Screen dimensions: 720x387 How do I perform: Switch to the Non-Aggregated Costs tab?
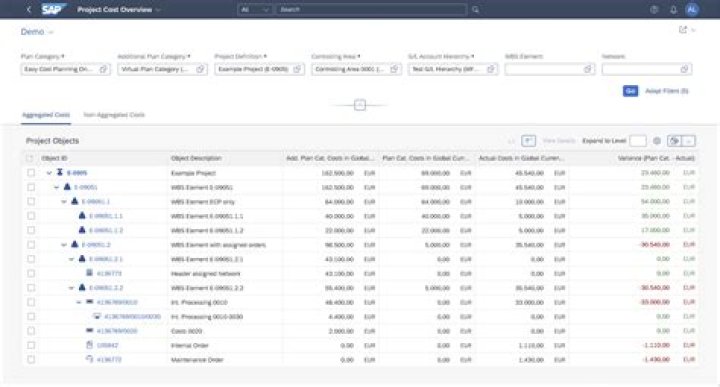coord(114,115)
